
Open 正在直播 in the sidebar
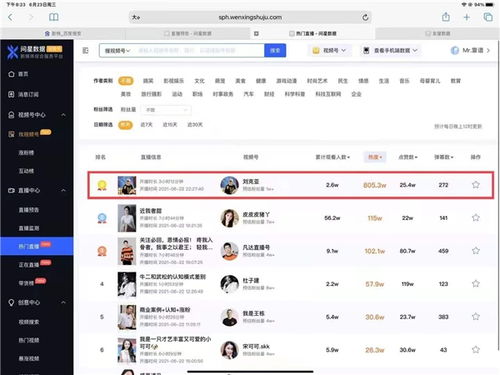29,265
